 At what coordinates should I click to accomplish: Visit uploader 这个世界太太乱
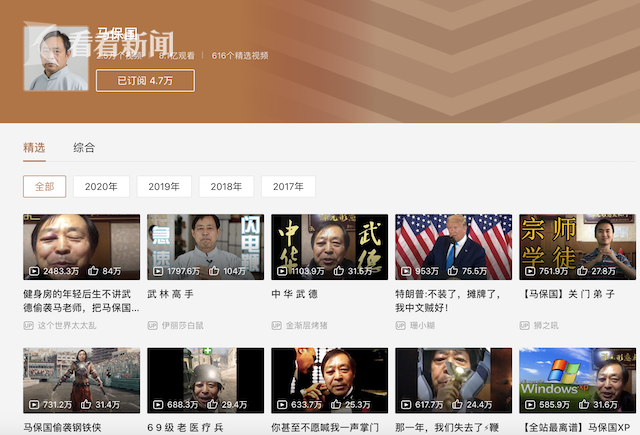coord(67,325)
